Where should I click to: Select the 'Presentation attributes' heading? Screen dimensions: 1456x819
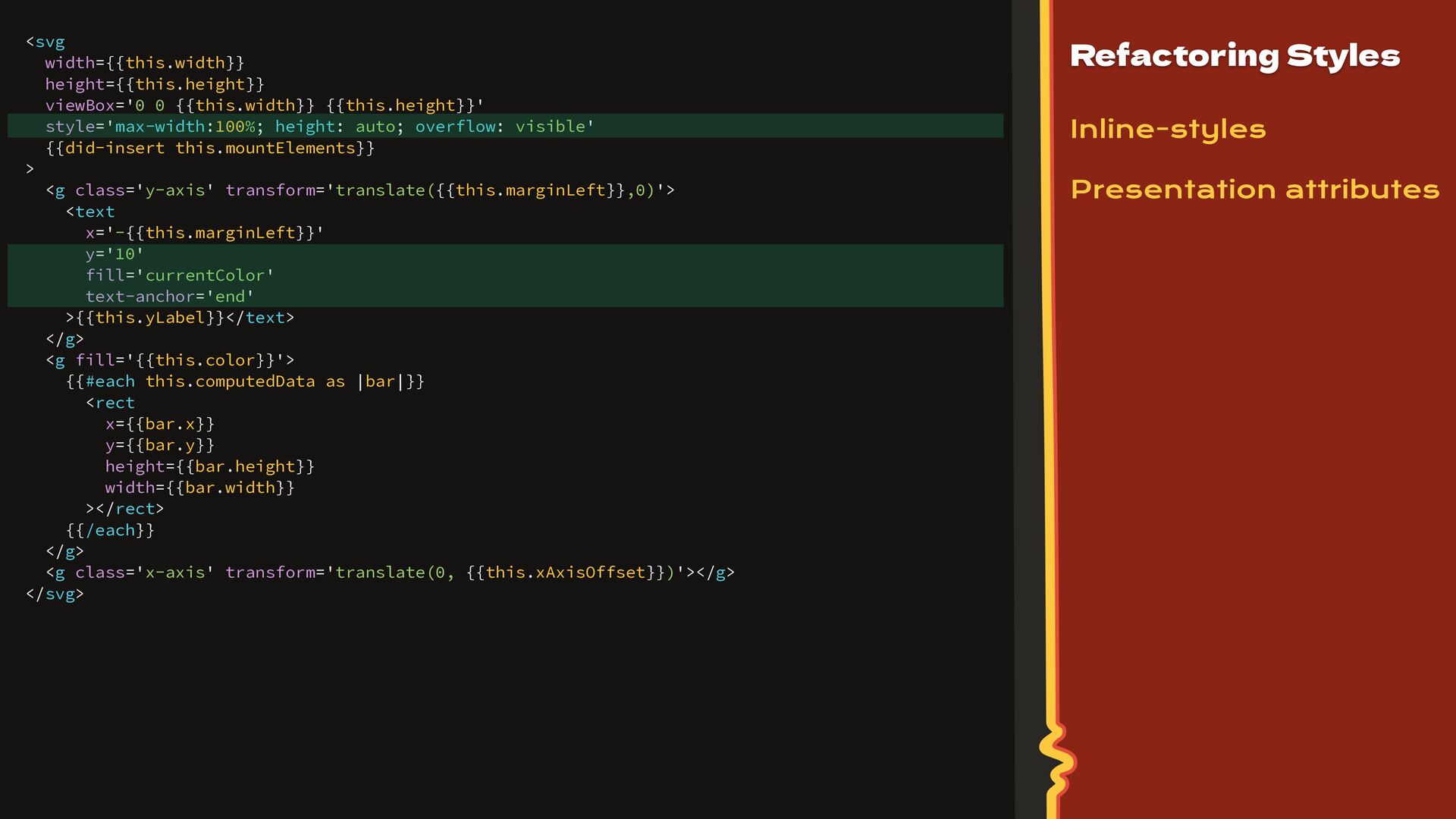[x=1254, y=189]
